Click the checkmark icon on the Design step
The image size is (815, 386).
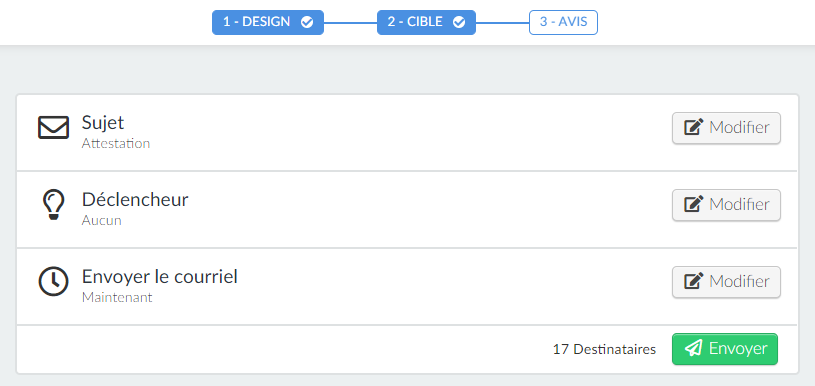[x=307, y=22]
